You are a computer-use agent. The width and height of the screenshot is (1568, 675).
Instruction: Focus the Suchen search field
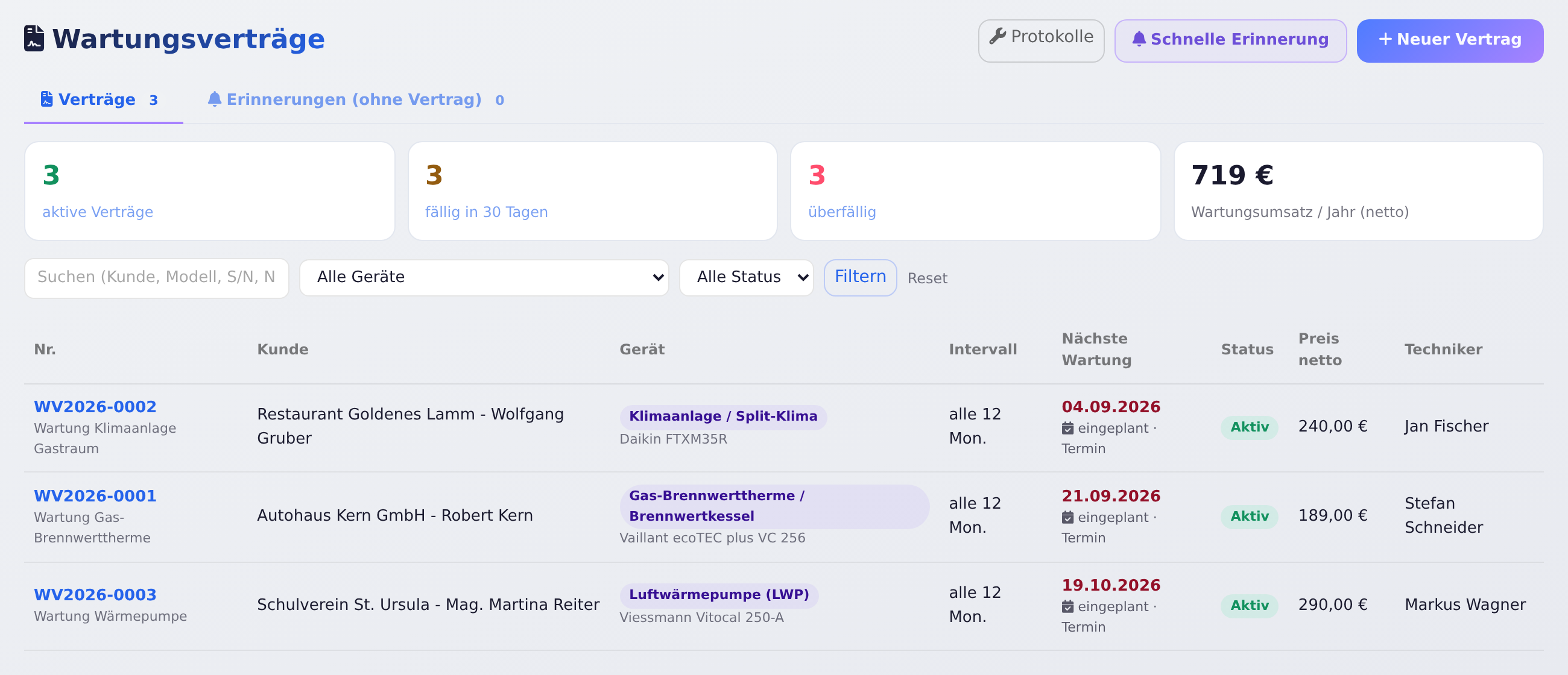coord(156,278)
